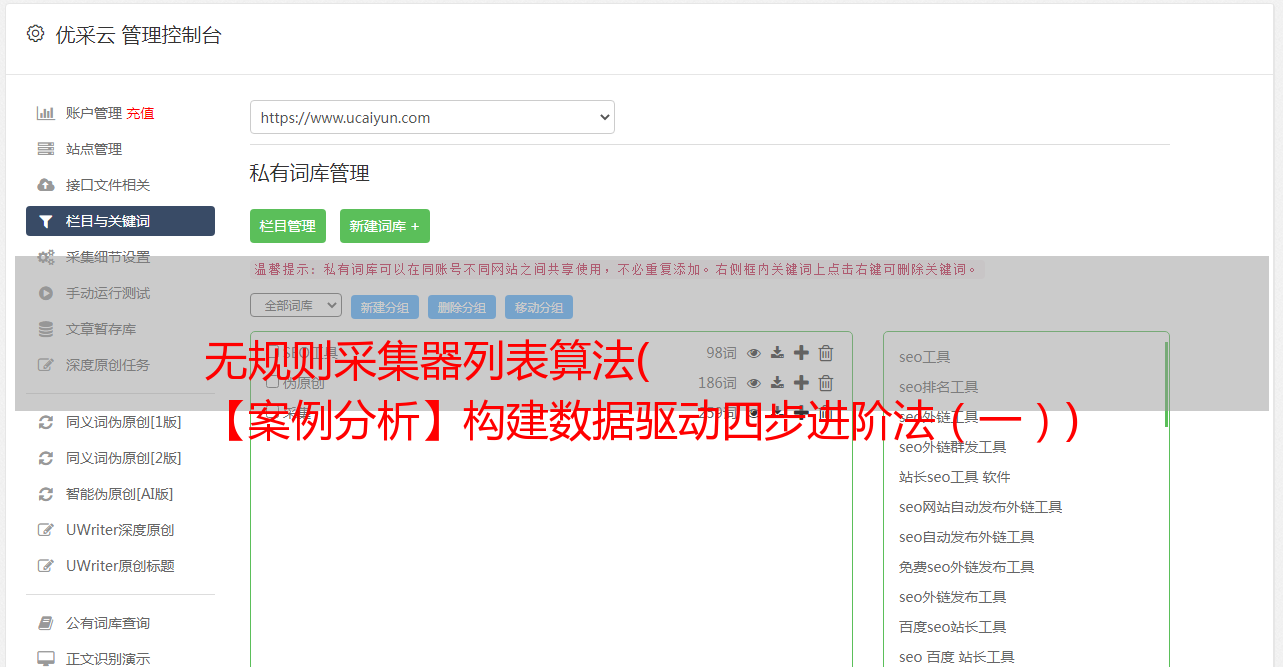The height and width of the screenshot is (667, 1283).
Task: Click the plus icon on 186词 row
Action: [x=801, y=382]
